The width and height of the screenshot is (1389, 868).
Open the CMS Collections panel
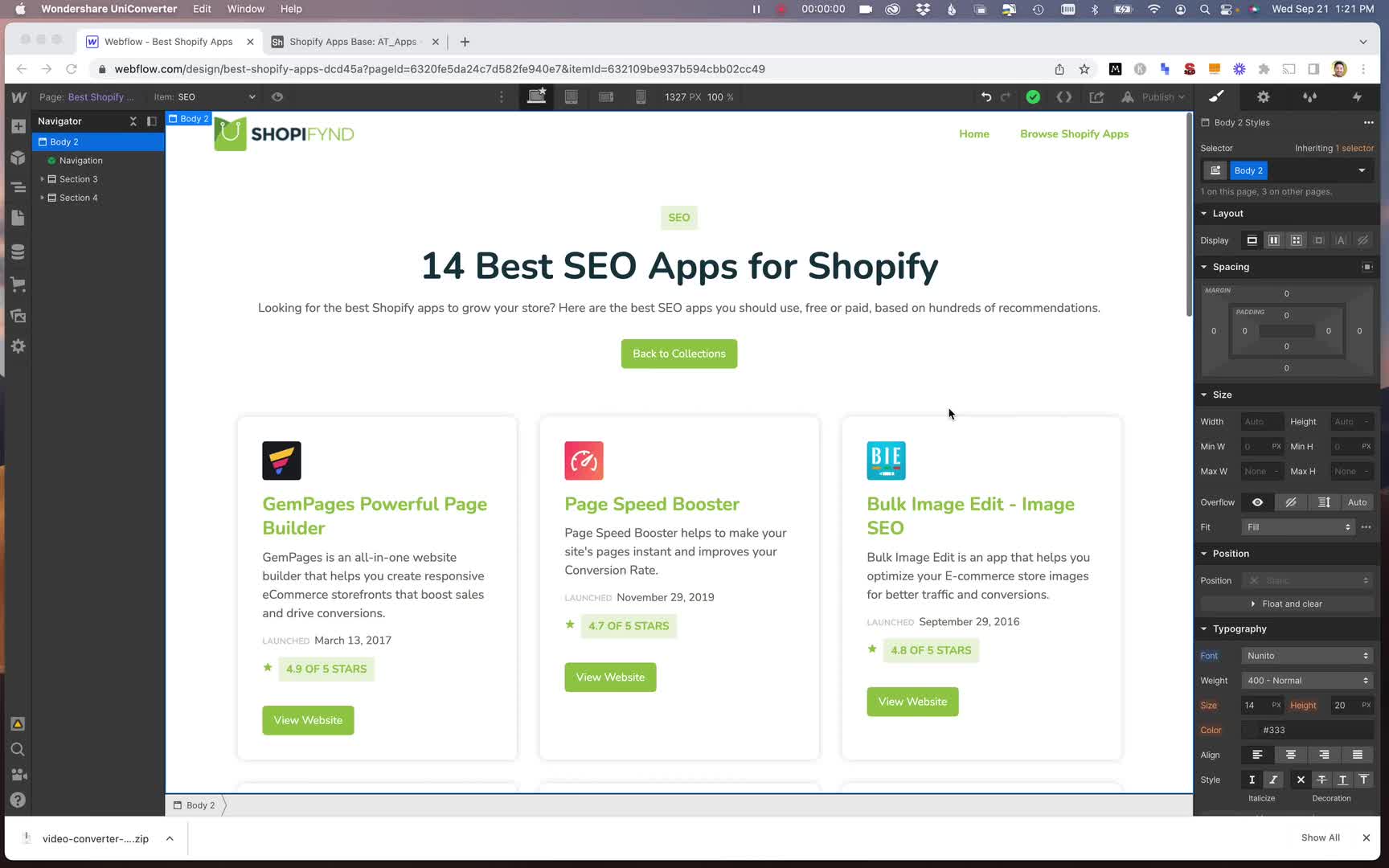pos(18,252)
